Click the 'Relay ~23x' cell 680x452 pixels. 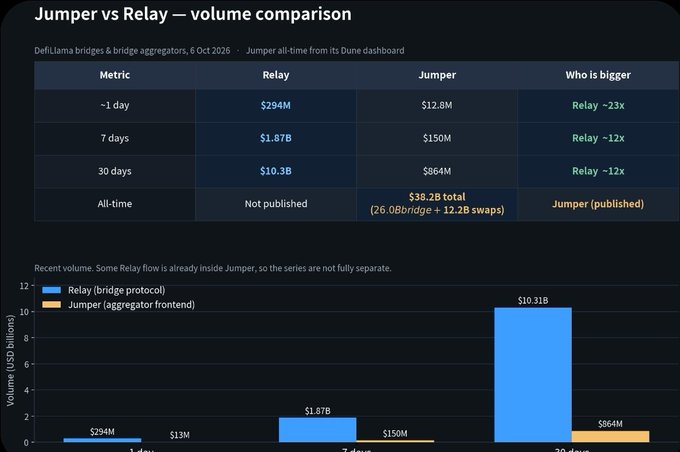pyautogui.click(x=598, y=105)
